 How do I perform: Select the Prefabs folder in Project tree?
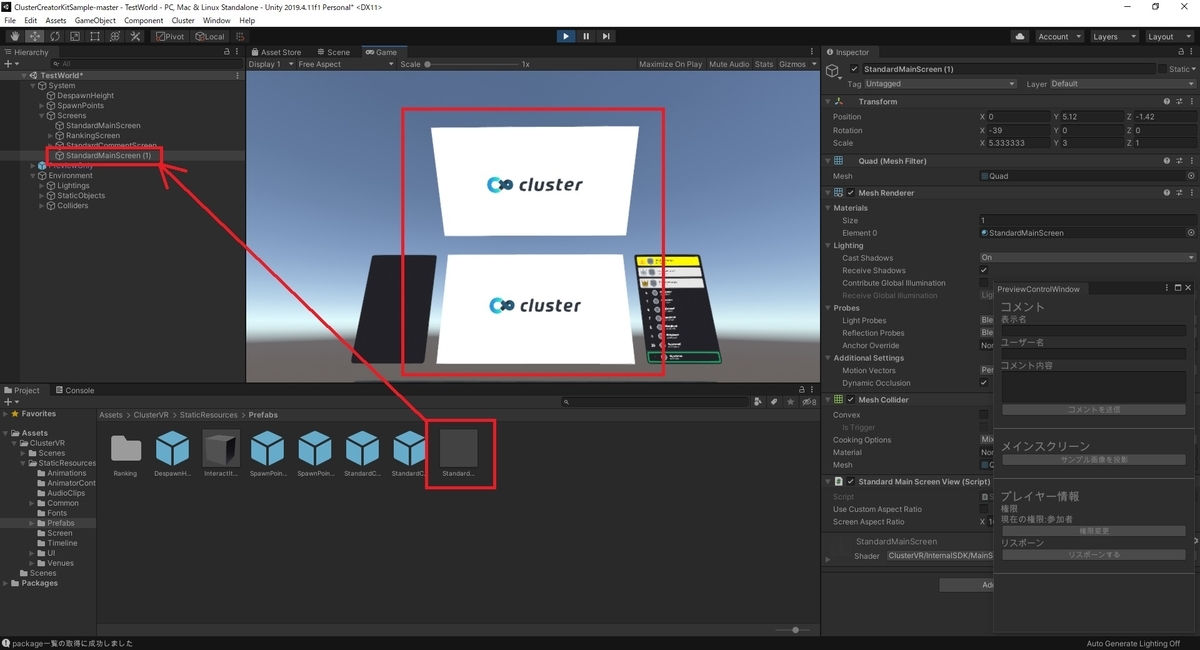[x=60, y=523]
